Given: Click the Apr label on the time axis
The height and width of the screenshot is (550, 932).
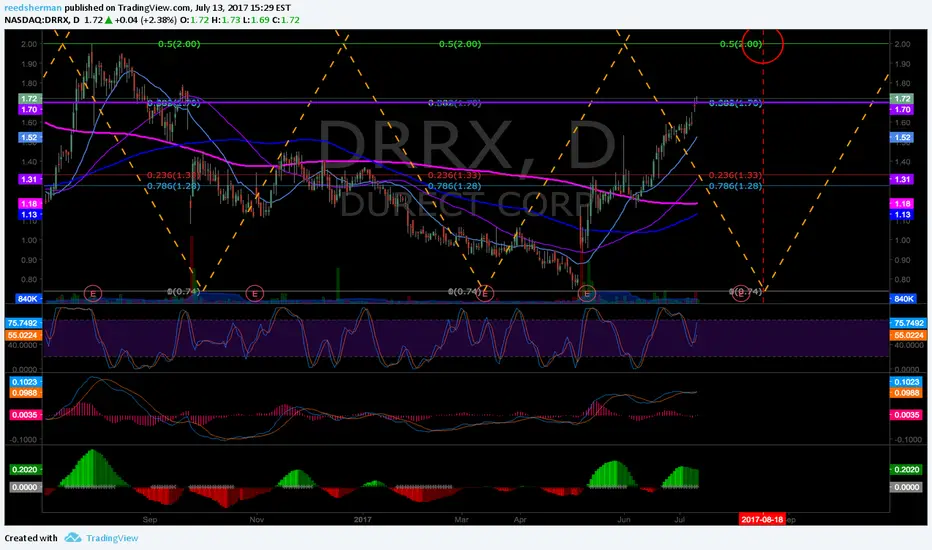Looking at the screenshot, I should click(x=520, y=519).
